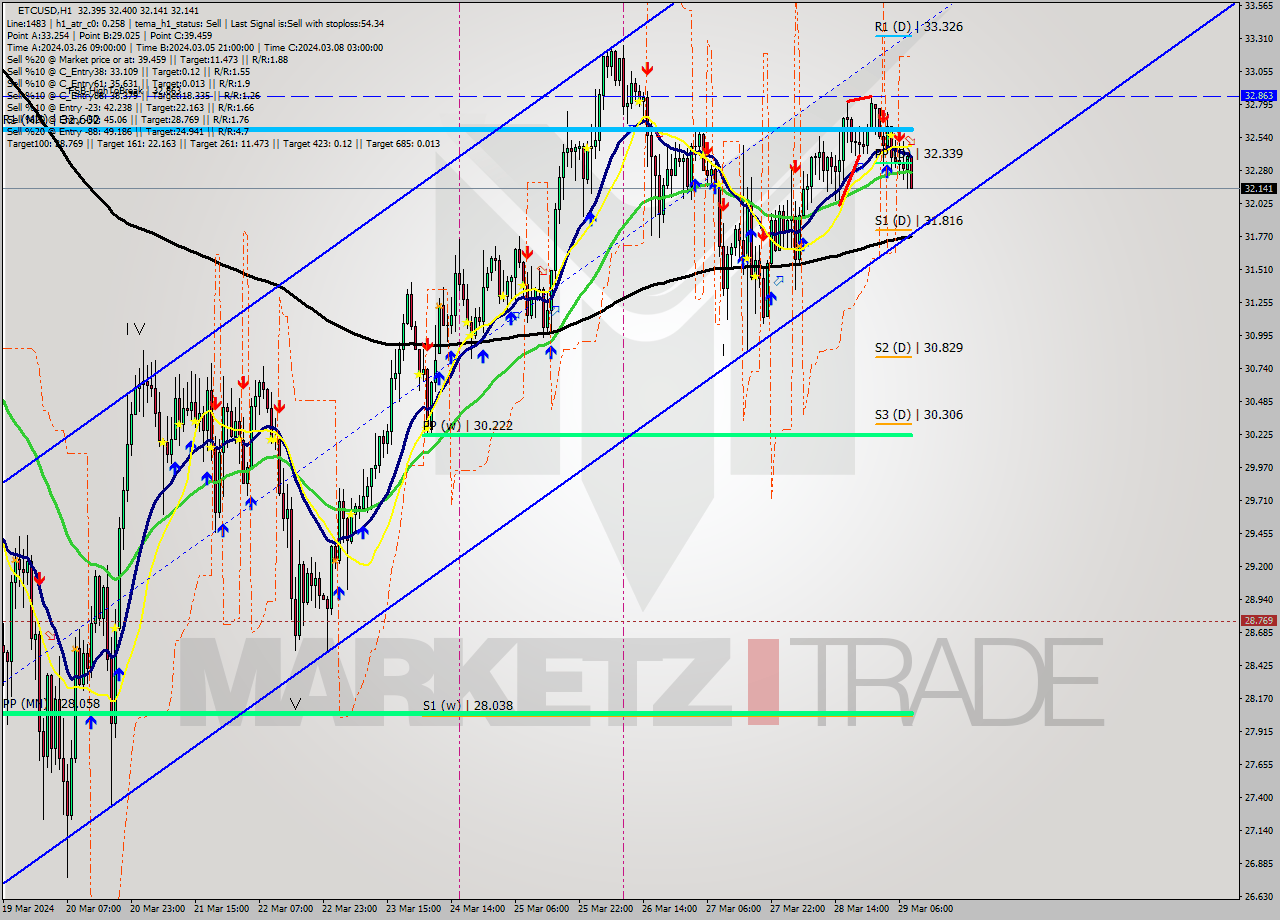Image resolution: width=1280 pixels, height=920 pixels.
Task: Select 'Sell %20 @ Market price' line
Action: [x=146, y=59]
